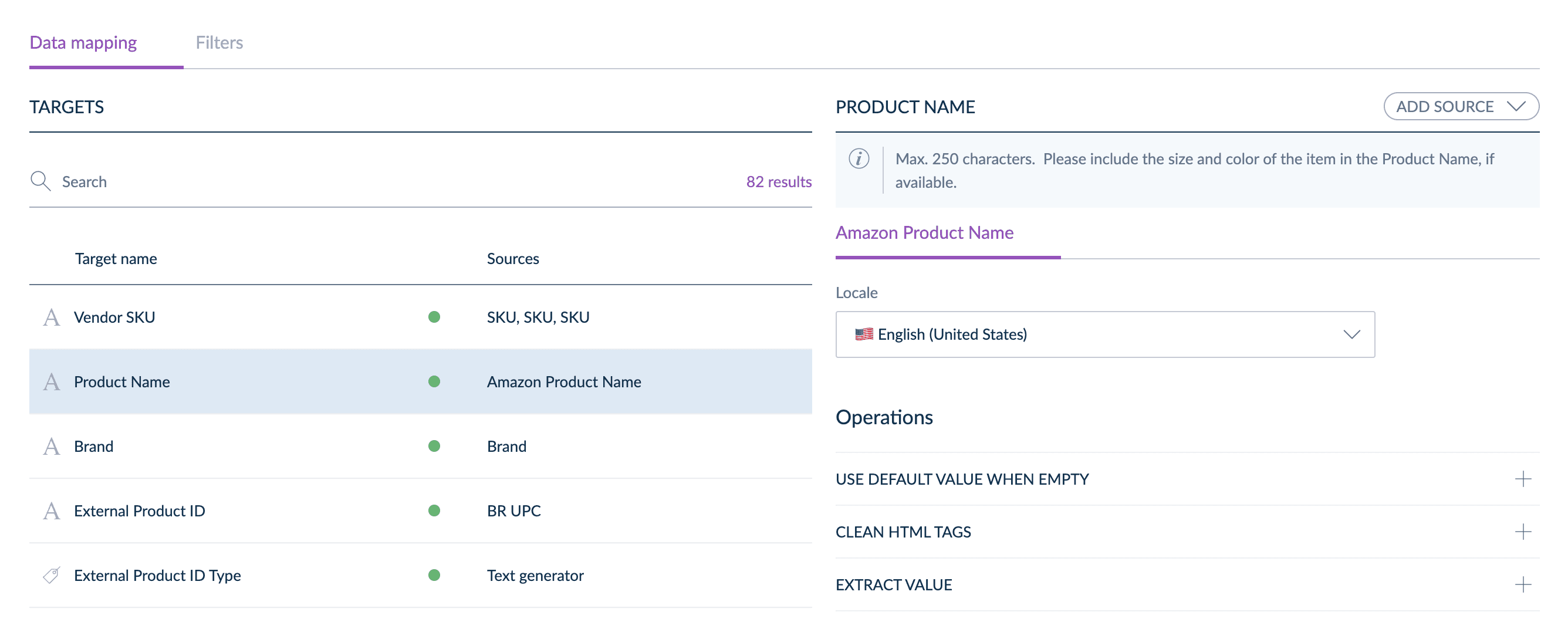Select the Vendor SKU target row
This screenshot has height=622, width=1568.
tap(420, 317)
